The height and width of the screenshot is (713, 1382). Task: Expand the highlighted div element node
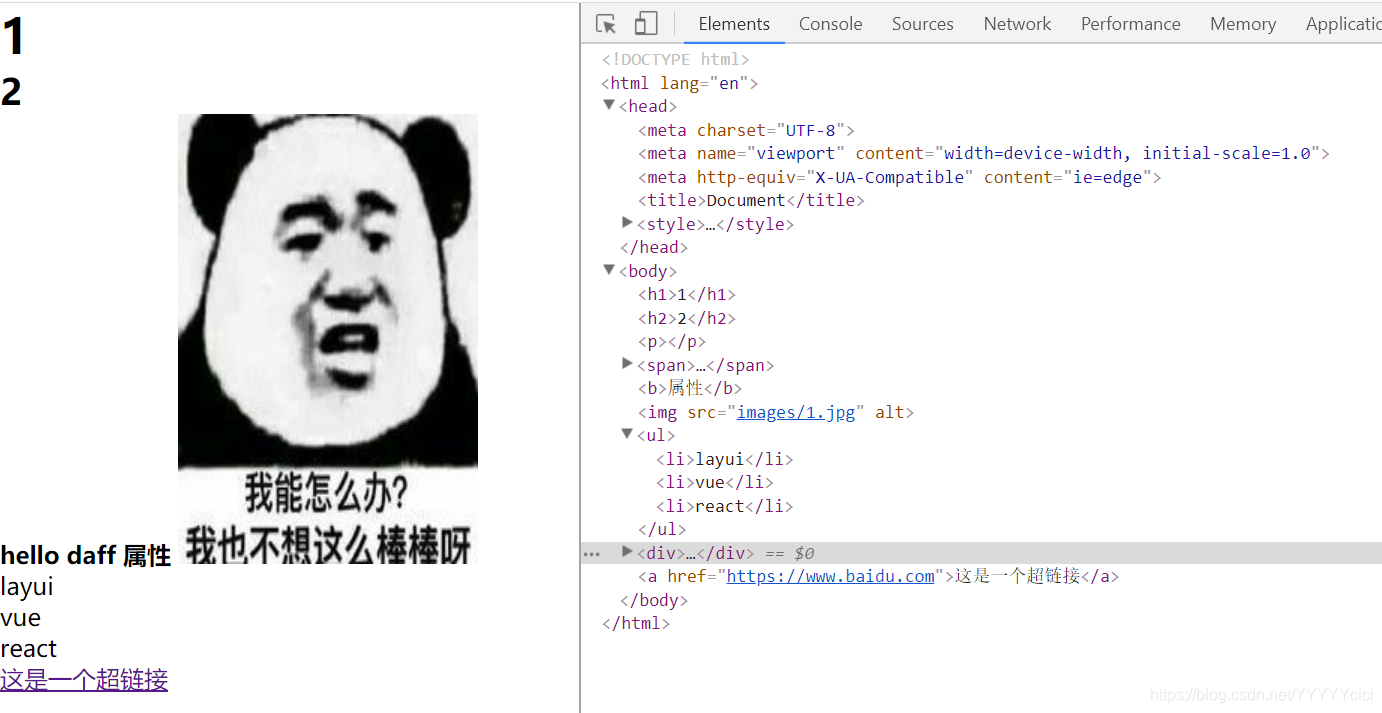point(627,551)
